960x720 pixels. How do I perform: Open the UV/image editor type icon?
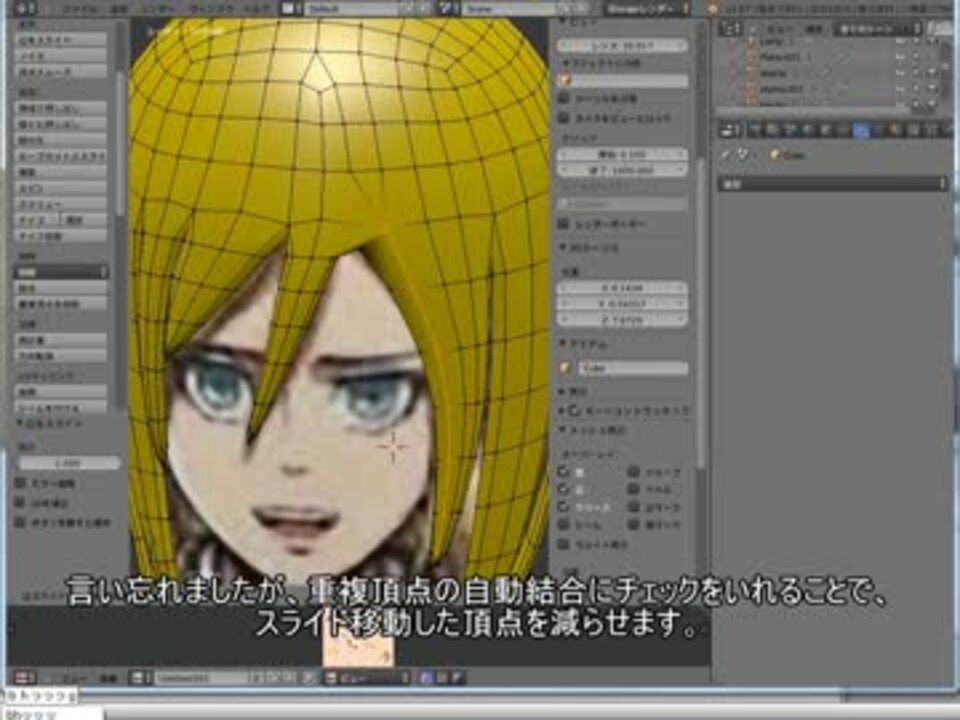(25, 678)
